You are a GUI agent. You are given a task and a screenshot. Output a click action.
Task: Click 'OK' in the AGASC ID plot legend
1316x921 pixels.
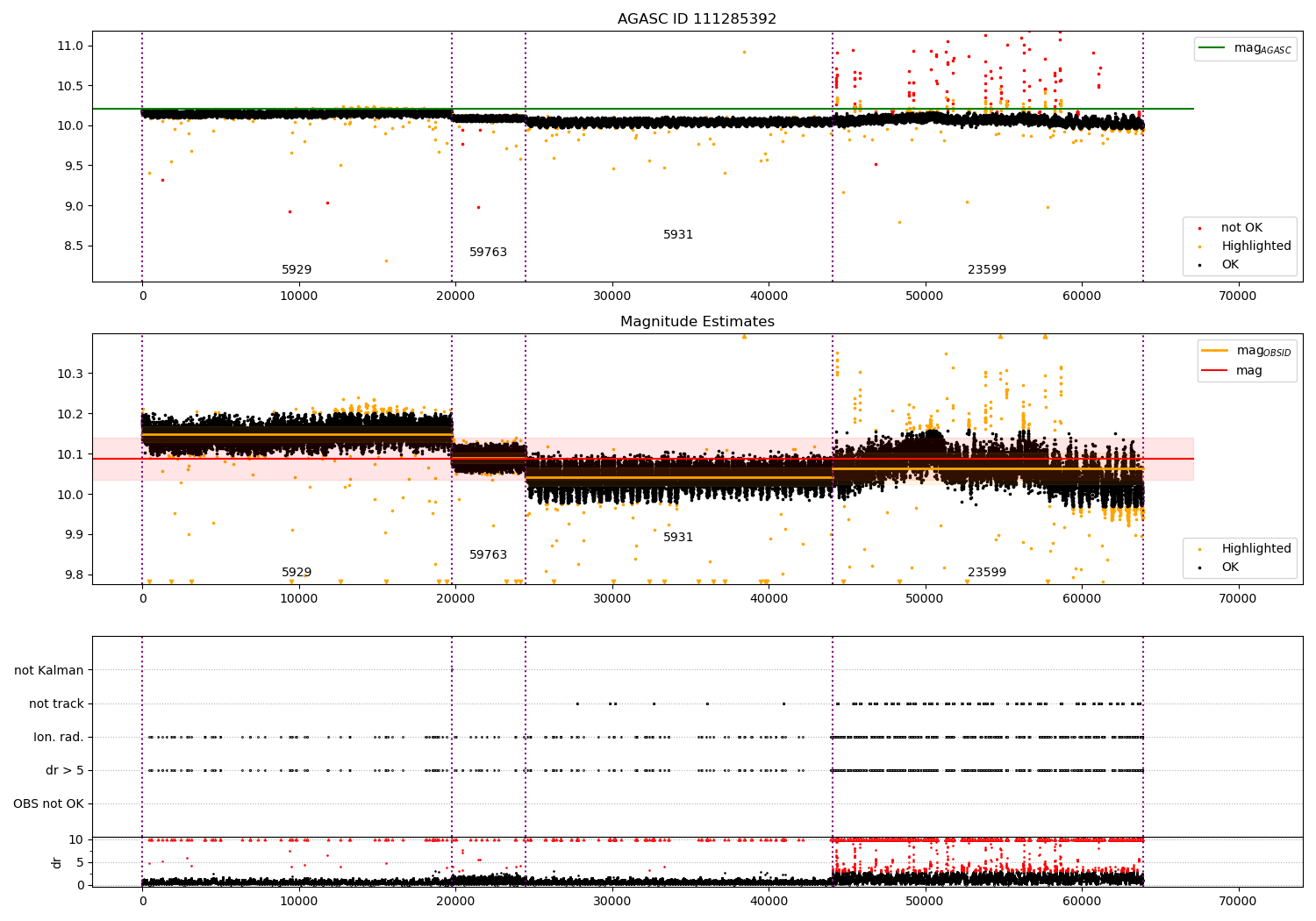click(x=1230, y=264)
